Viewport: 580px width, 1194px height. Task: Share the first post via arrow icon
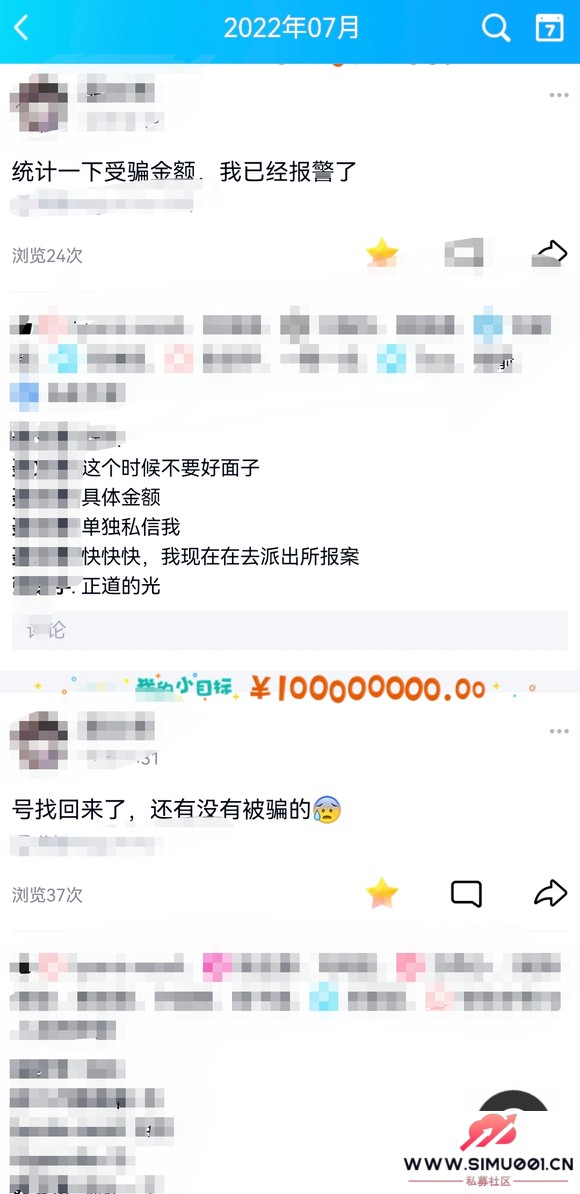click(550, 253)
